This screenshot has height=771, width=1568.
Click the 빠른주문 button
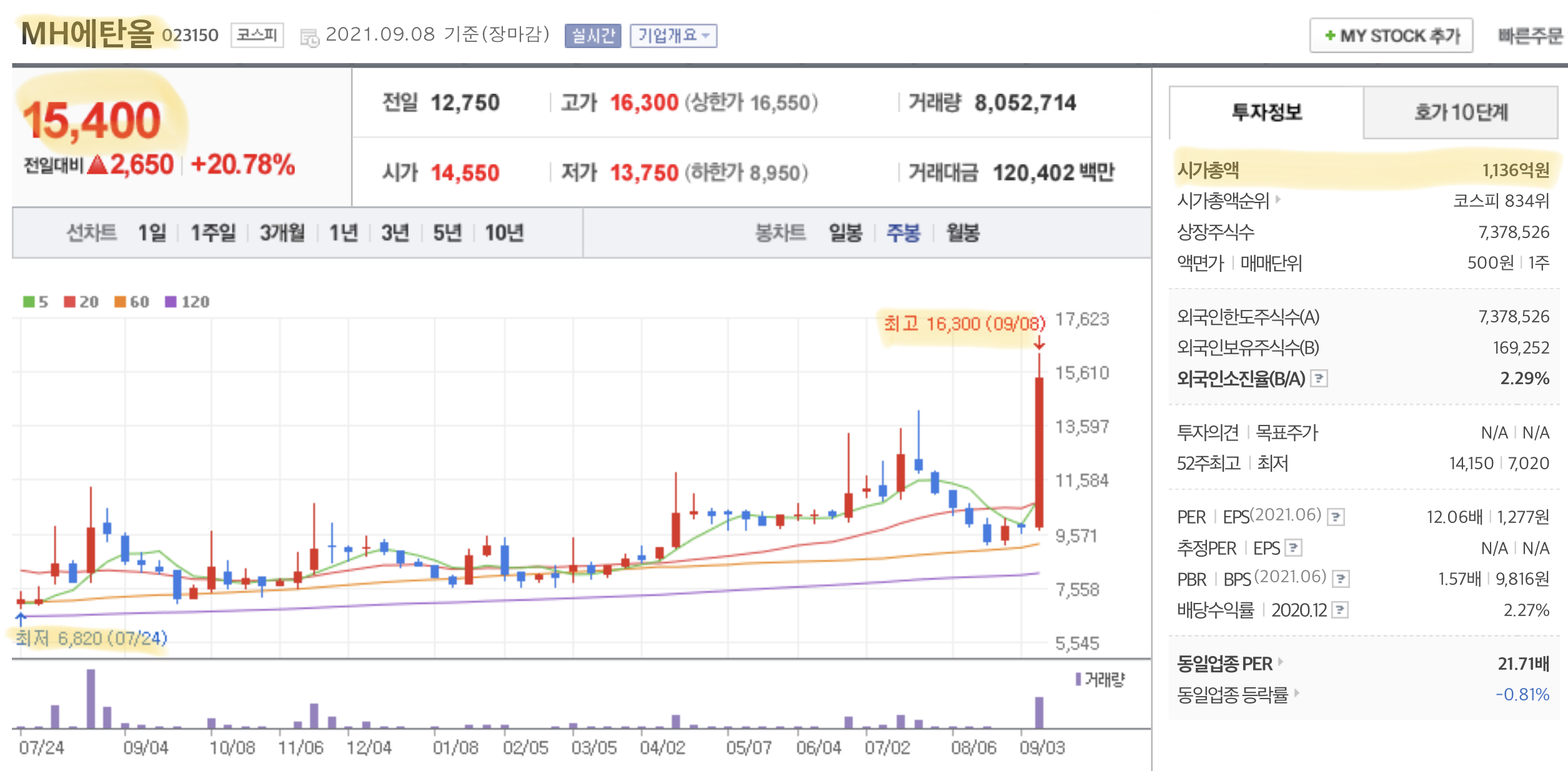tap(1531, 36)
